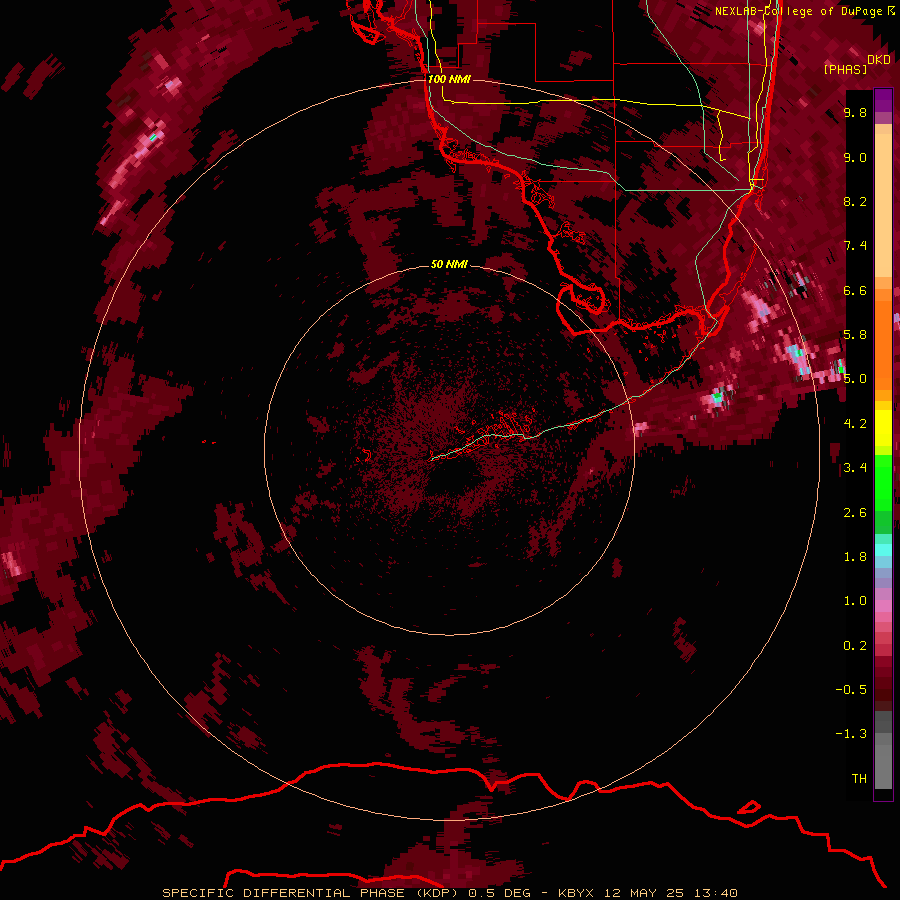Click the NEXLAB-College of DuPage credit text

point(800,11)
